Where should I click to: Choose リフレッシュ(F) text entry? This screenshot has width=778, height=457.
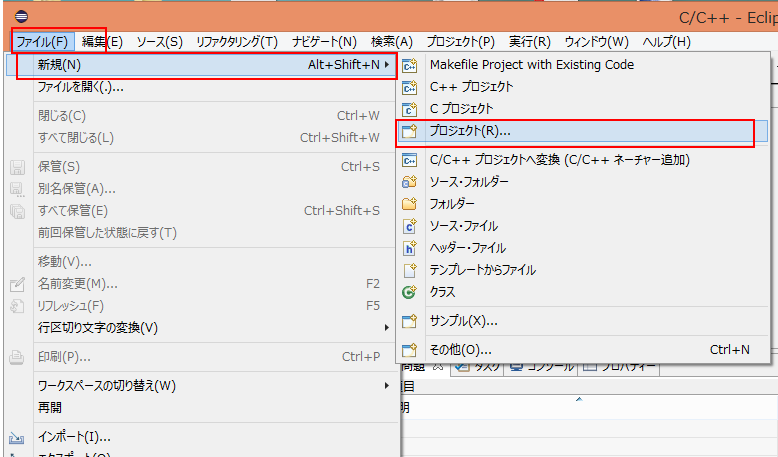[71, 305]
